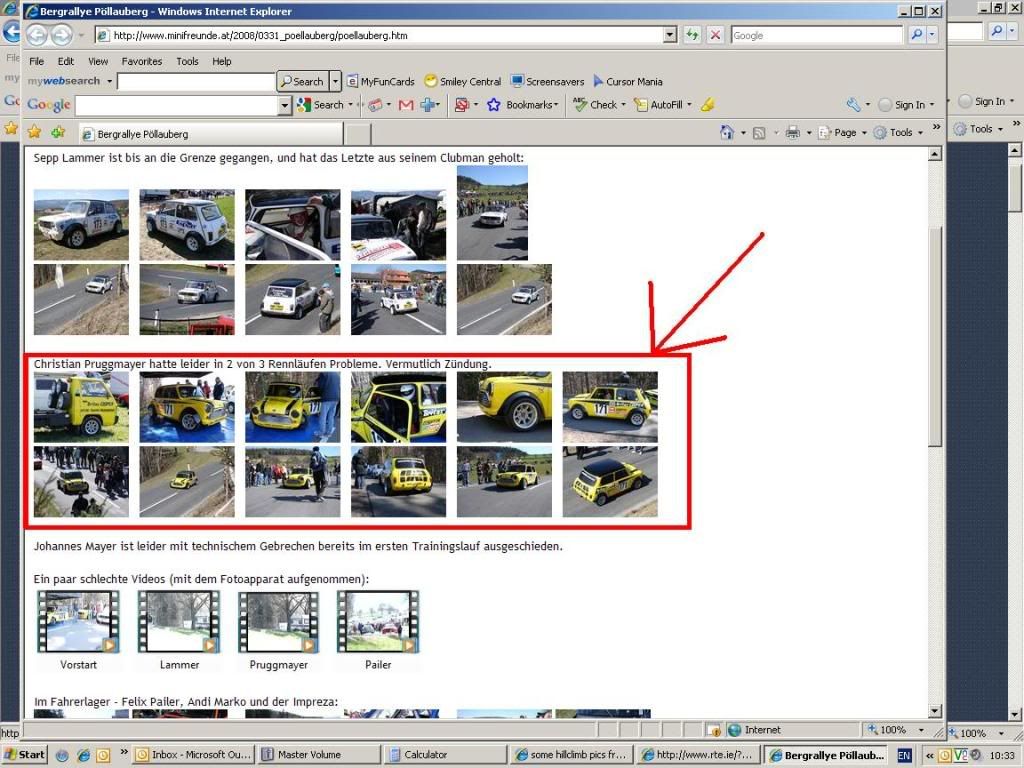
Task: Open the Tools menu in menu bar
Action: point(187,61)
